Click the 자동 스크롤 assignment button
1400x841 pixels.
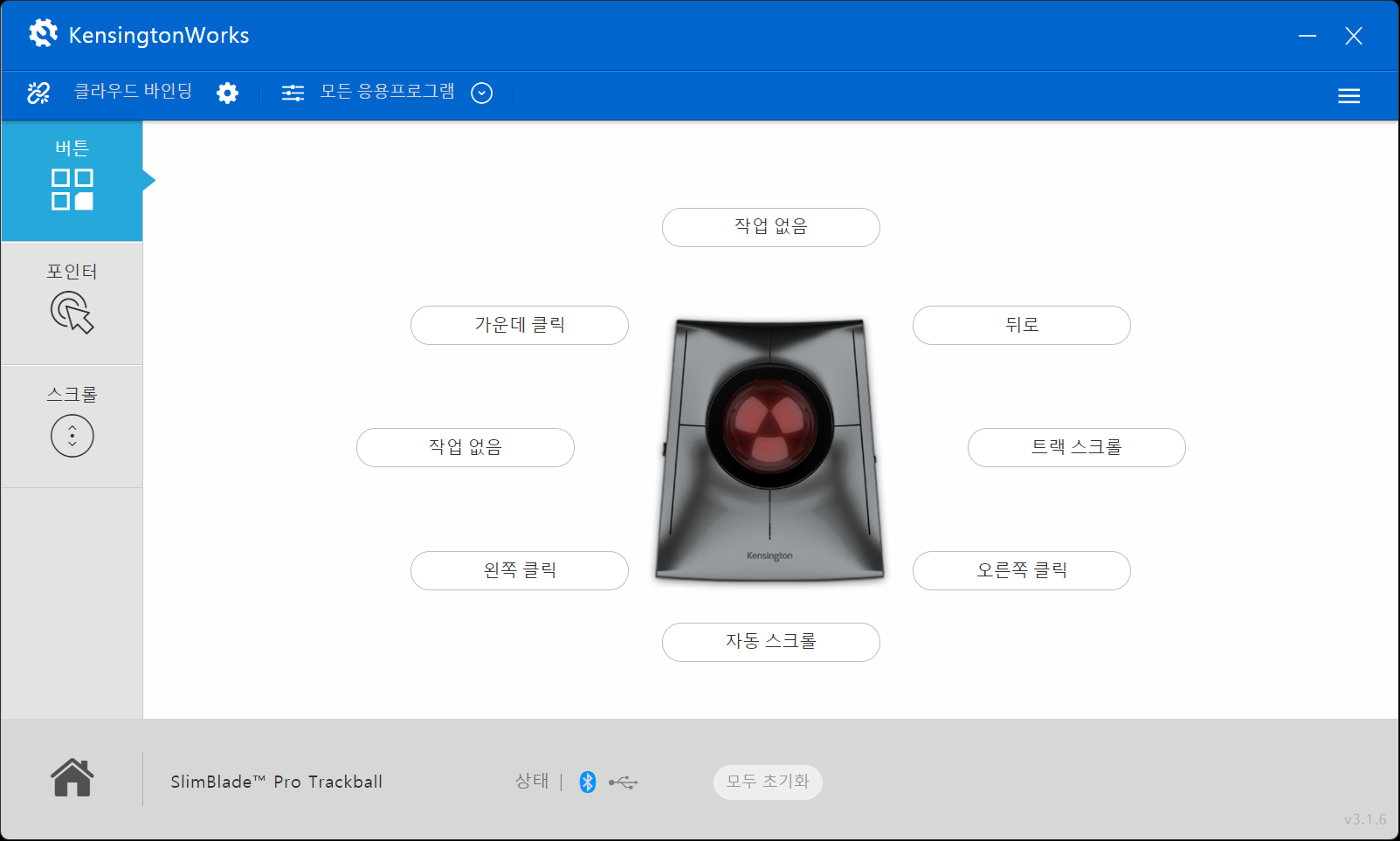pyautogui.click(x=771, y=642)
